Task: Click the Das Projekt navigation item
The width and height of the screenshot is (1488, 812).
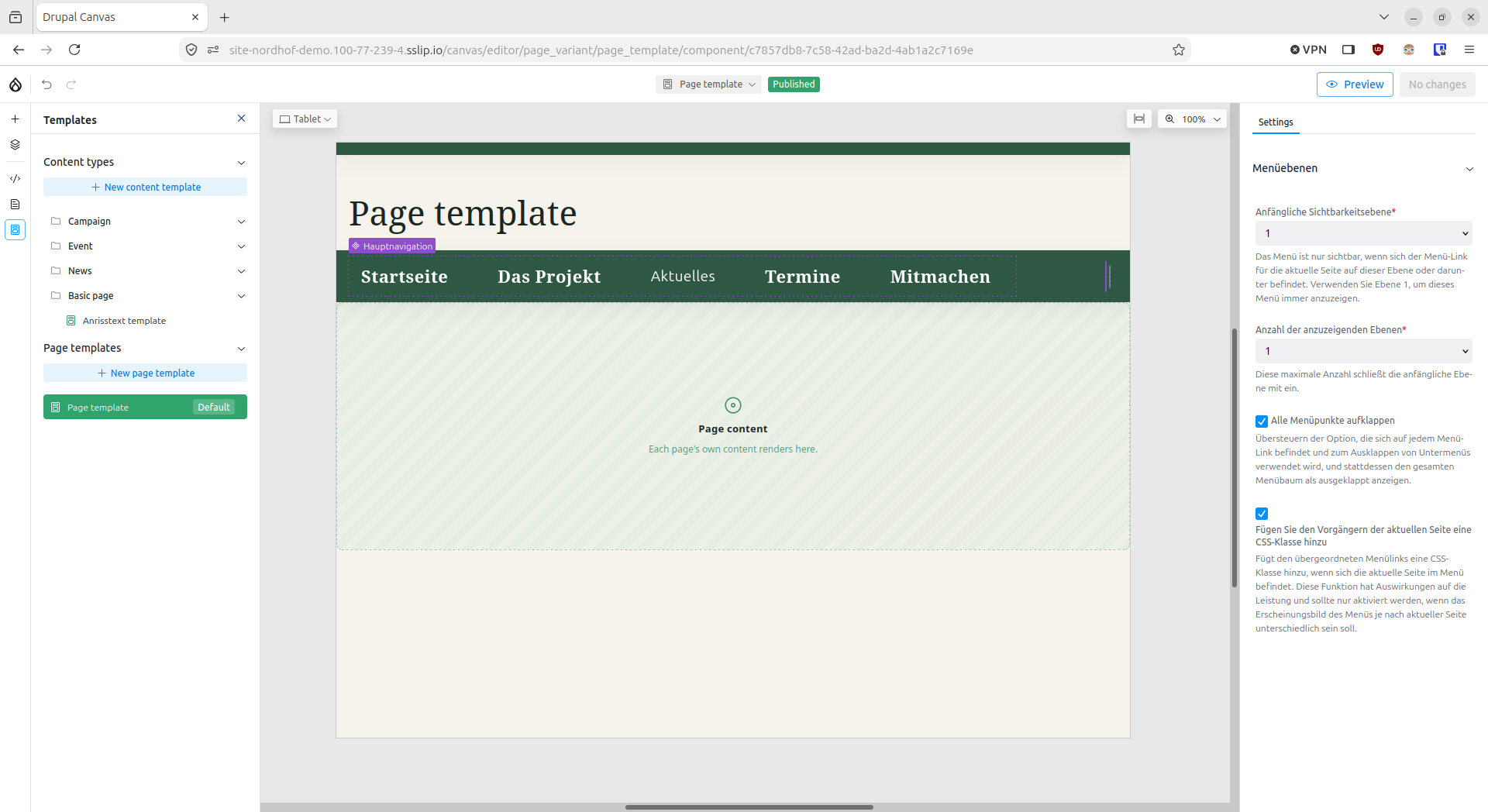Action: tap(549, 277)
